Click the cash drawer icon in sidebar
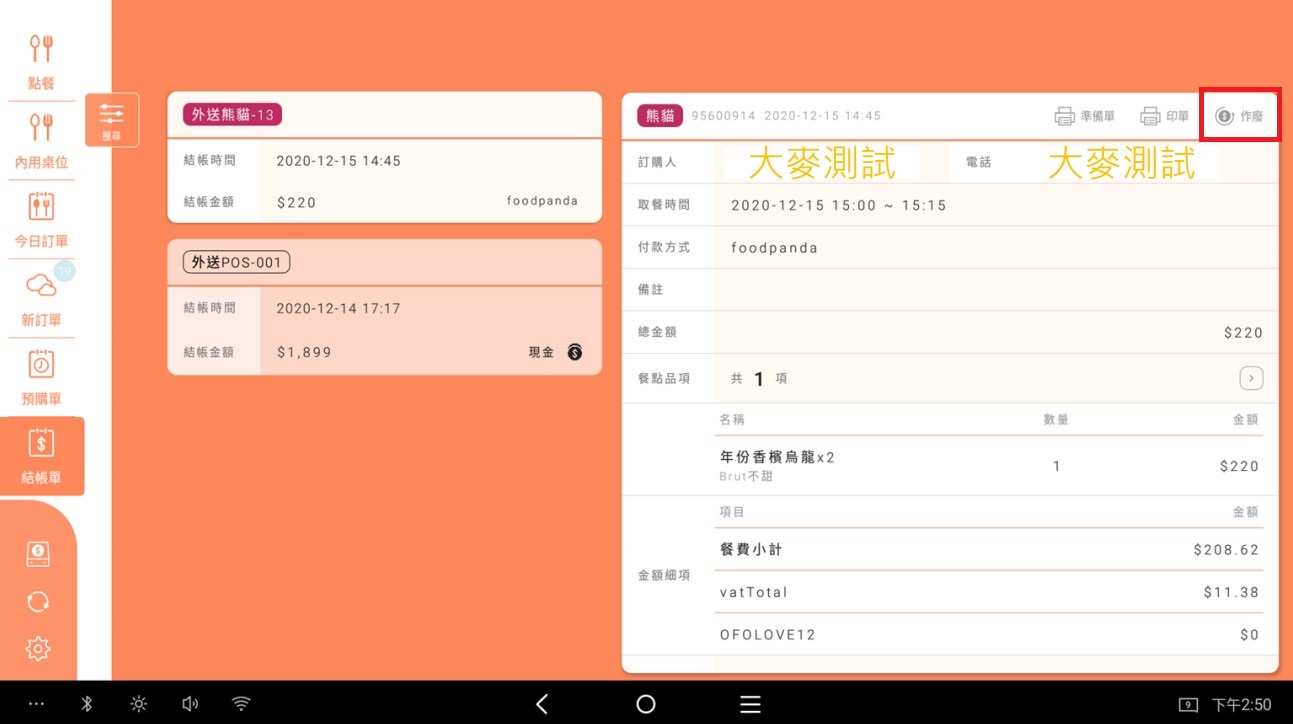The image size is (1293, 724). point(38,553)
